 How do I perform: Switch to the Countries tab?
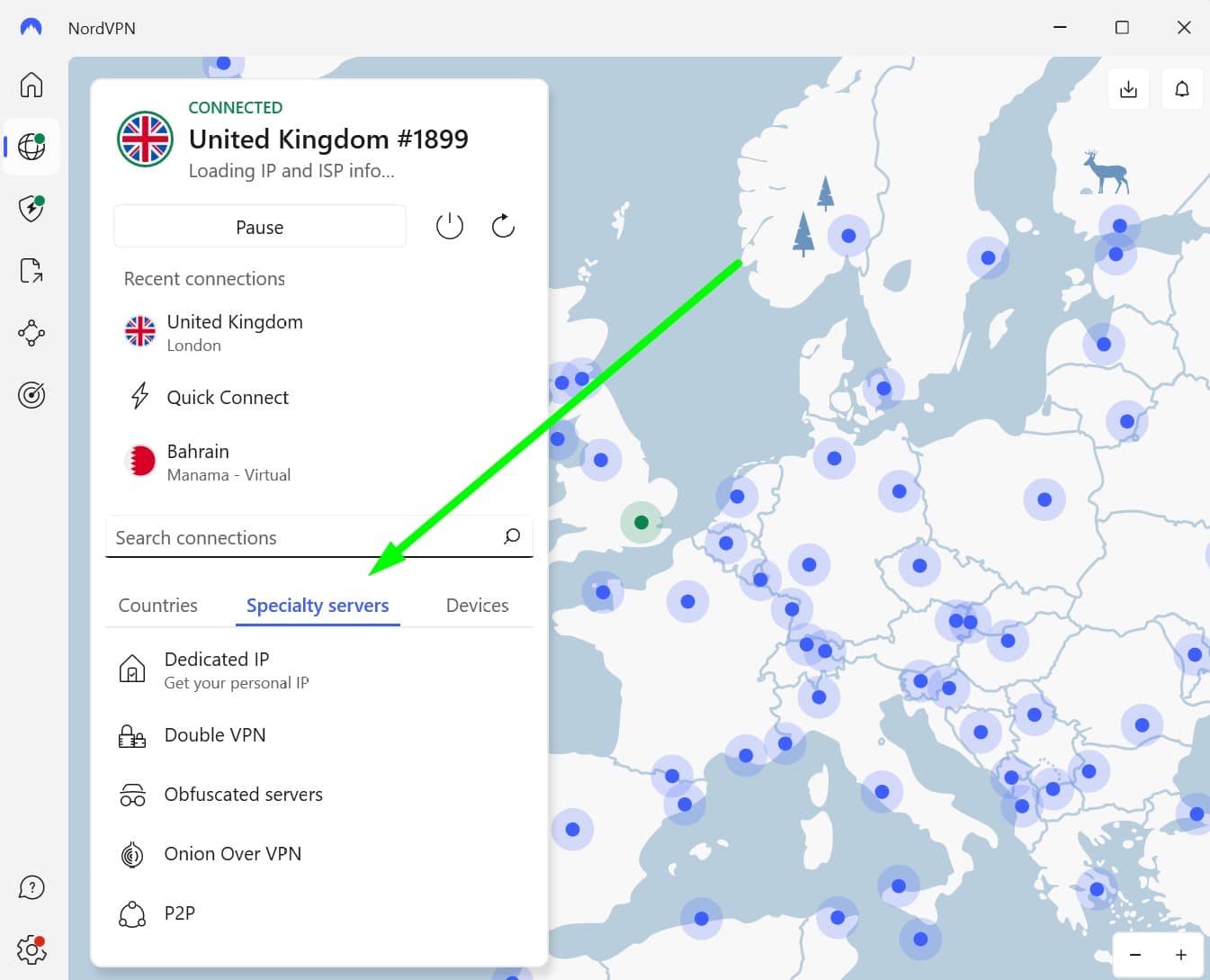tap(157, 606)
